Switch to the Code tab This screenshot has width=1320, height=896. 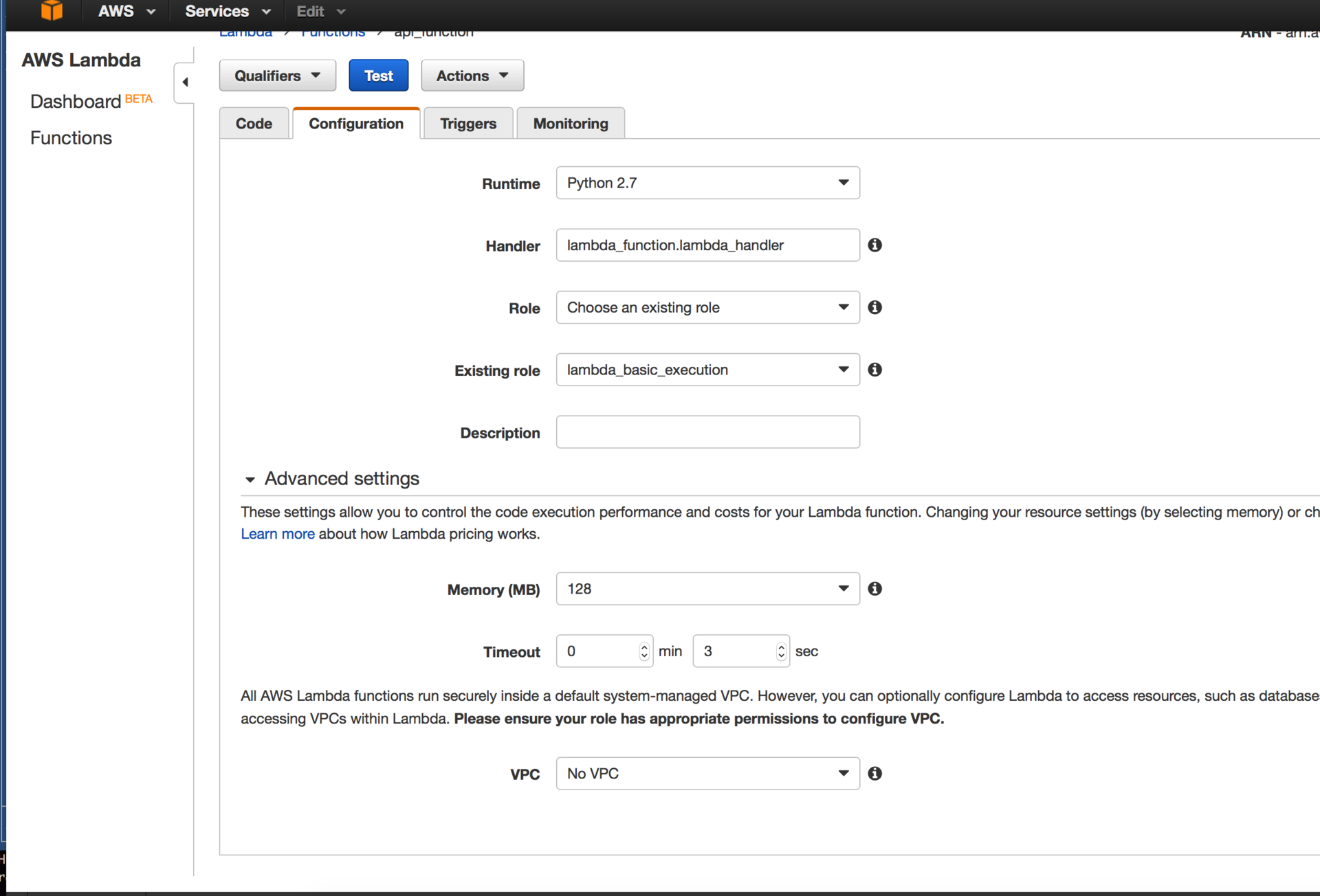pyautogui.click(x=254, y=123)
